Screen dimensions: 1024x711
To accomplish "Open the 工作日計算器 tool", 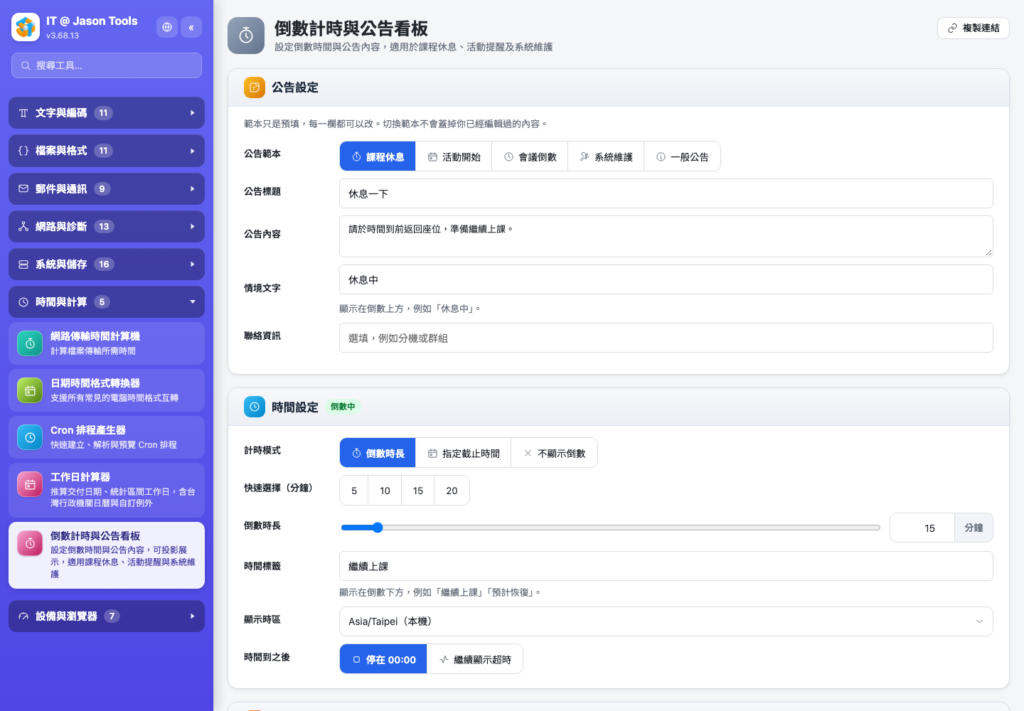I will coord(106,490).
